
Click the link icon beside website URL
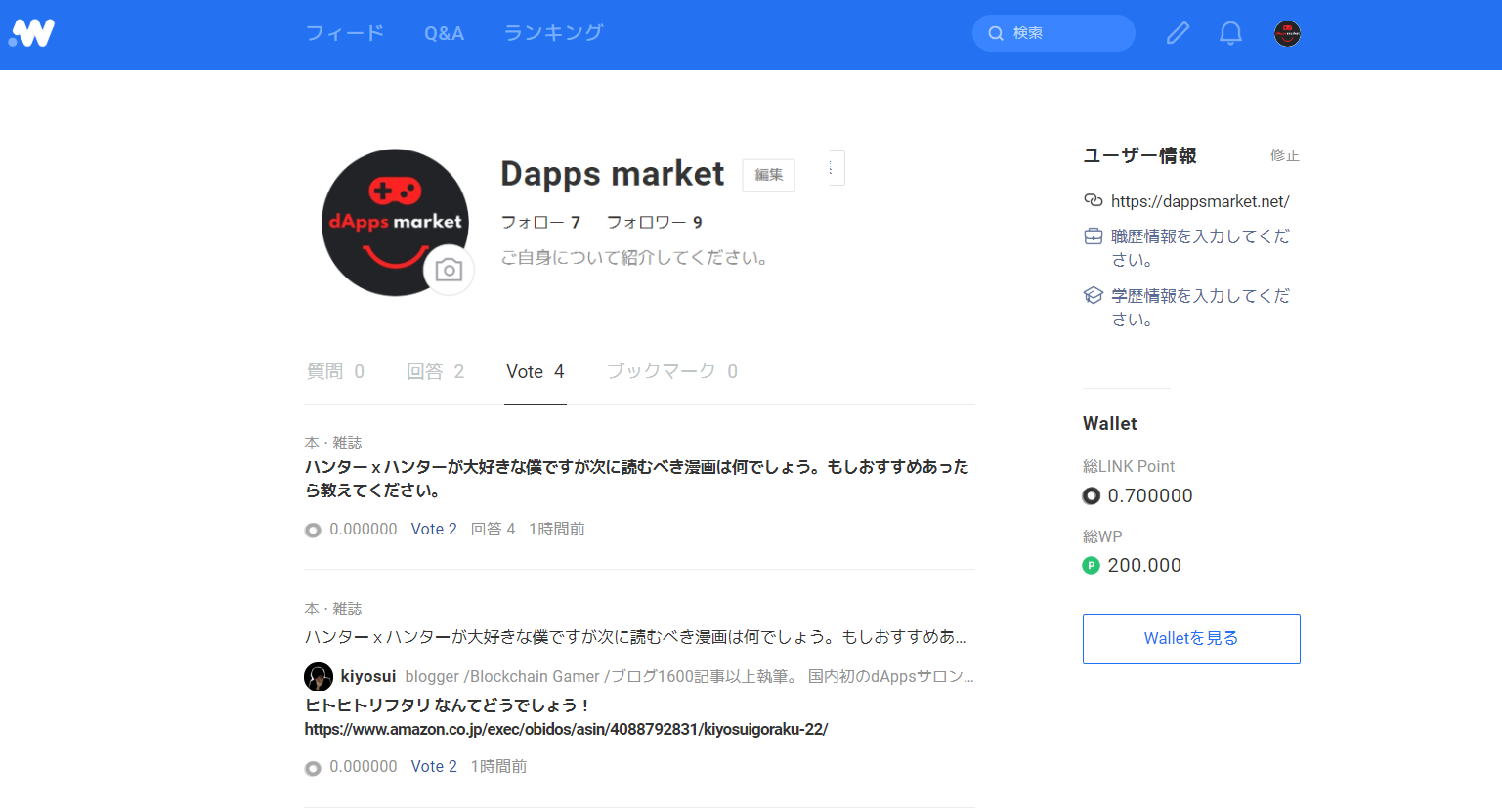[x=1094, y=200]
